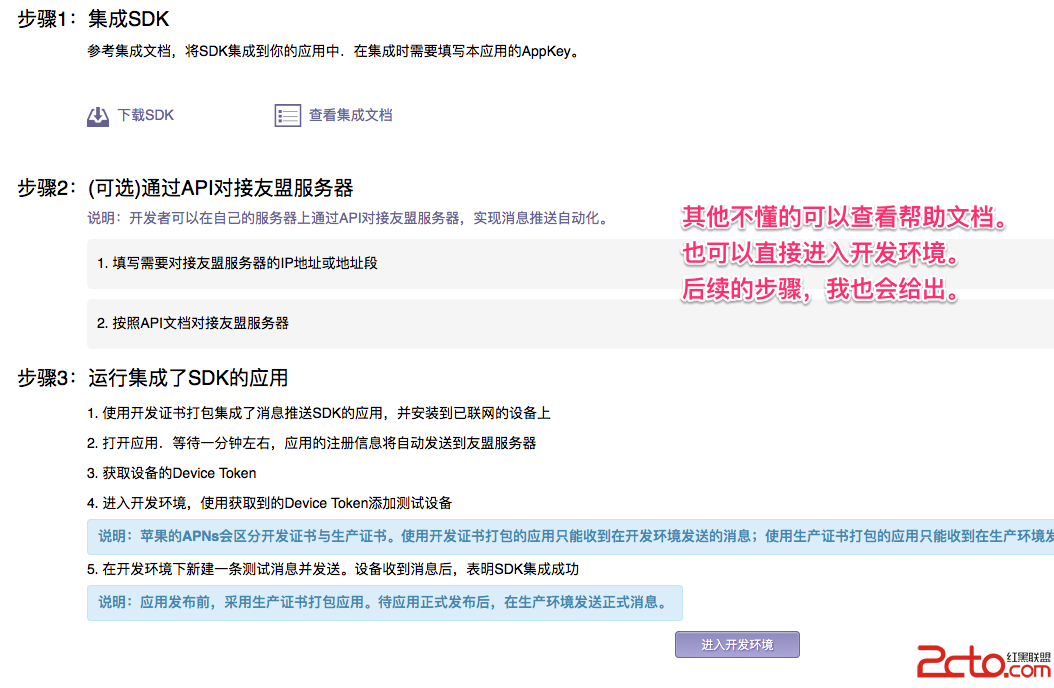Expand row 填写需要对接友盟服务器的IP地址或地址段
The height and width of the screenshot is (688, 1054).
pyautogui.click(x=570, y=263)
